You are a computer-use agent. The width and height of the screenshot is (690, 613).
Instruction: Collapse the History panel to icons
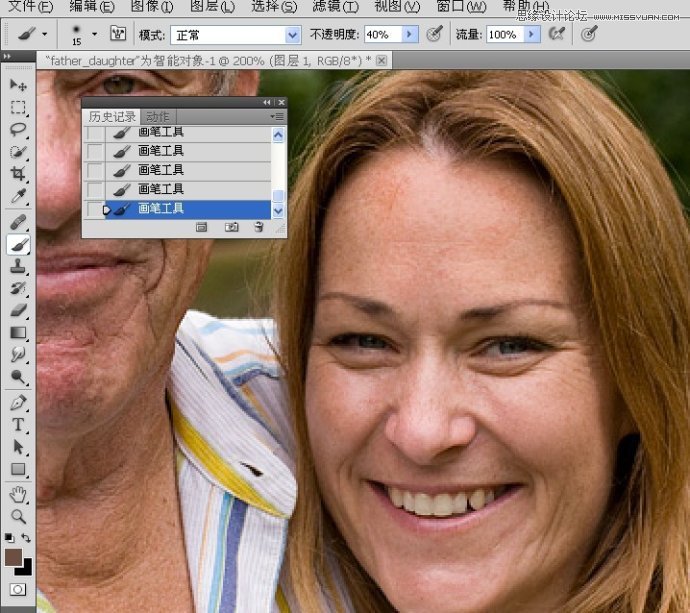point(267,103)
